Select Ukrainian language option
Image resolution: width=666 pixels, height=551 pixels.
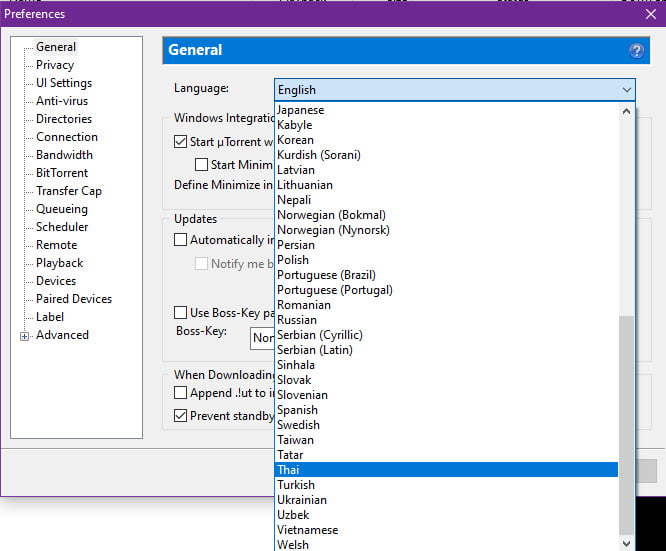(x=446, y=500)
